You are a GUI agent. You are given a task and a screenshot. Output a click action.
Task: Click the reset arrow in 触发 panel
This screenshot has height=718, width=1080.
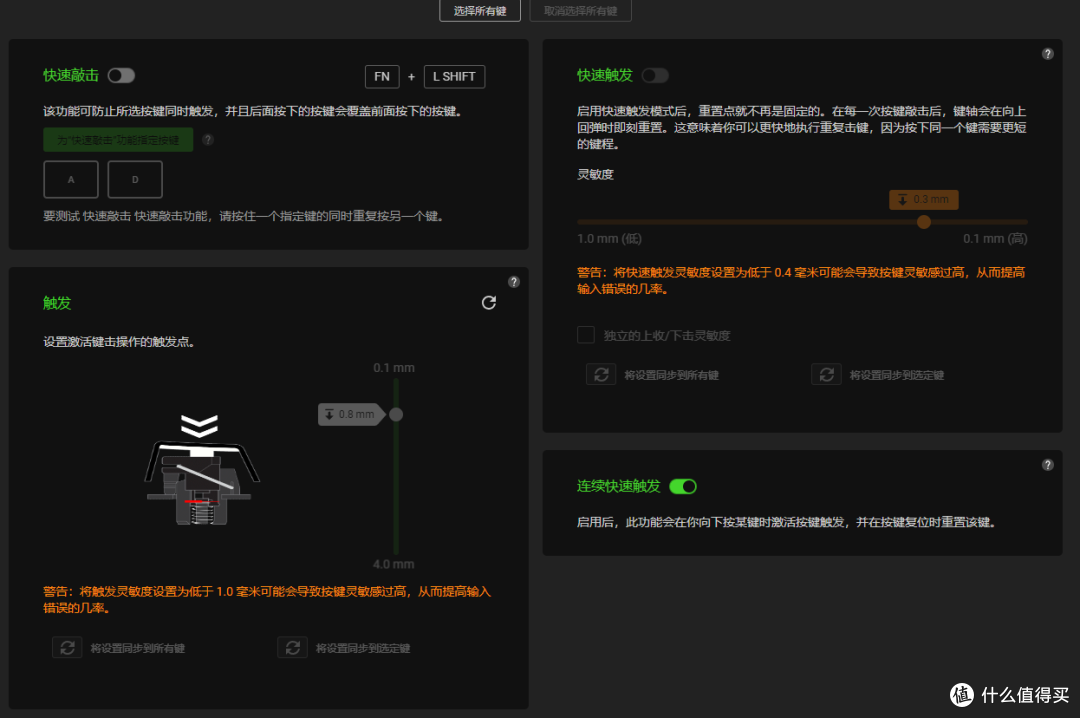[x=489, y=302]
